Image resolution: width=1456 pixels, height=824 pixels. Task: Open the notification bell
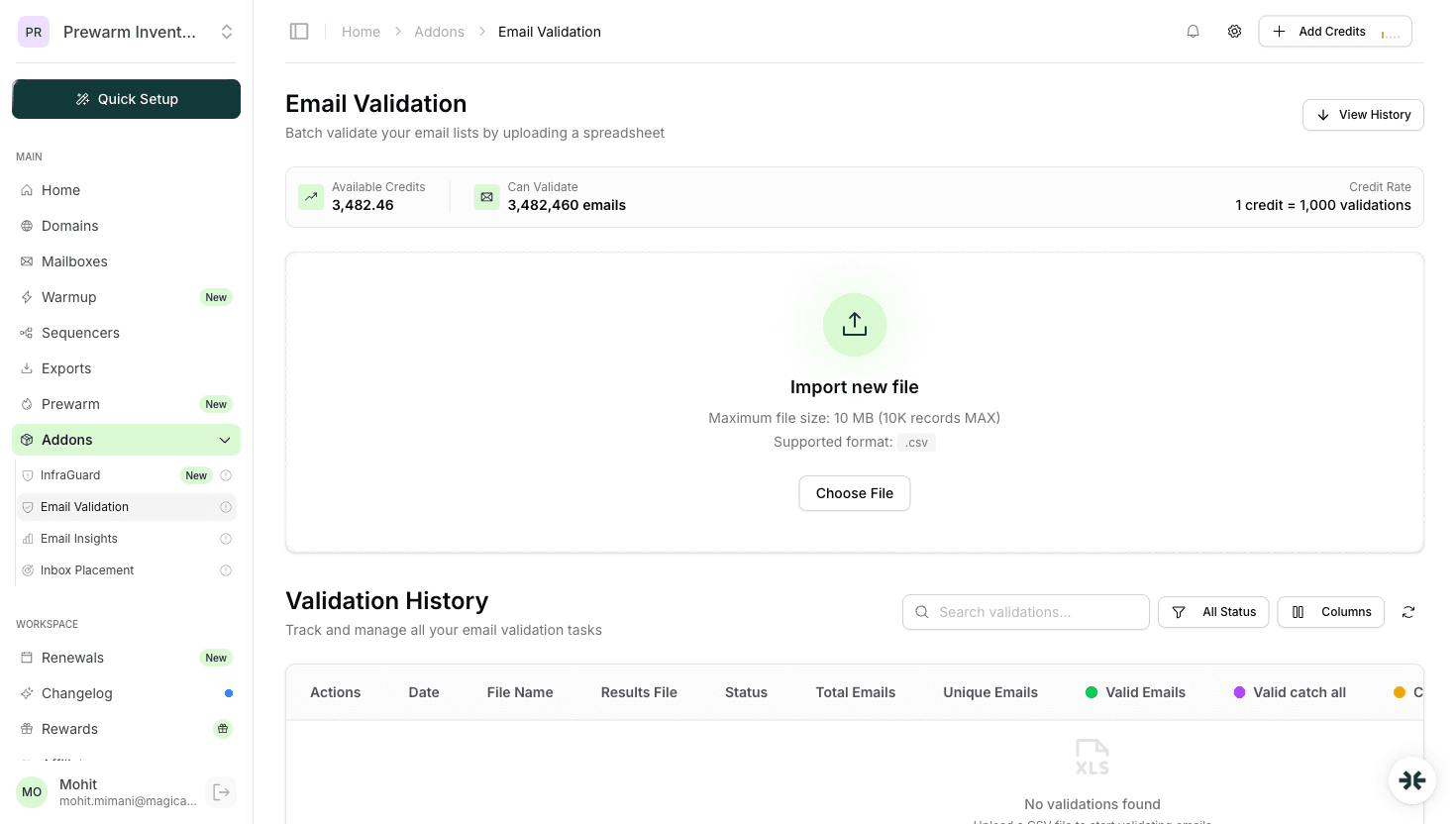pyautogui.click(x=1193, y=31)
